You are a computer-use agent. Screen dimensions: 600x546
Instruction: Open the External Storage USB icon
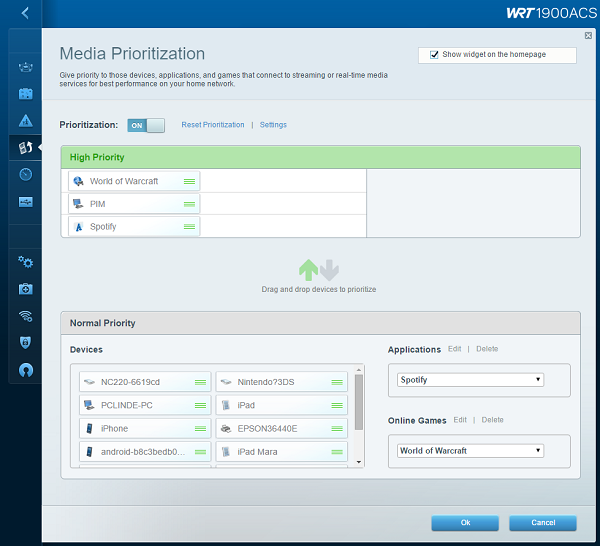click(x=26, y=202)
